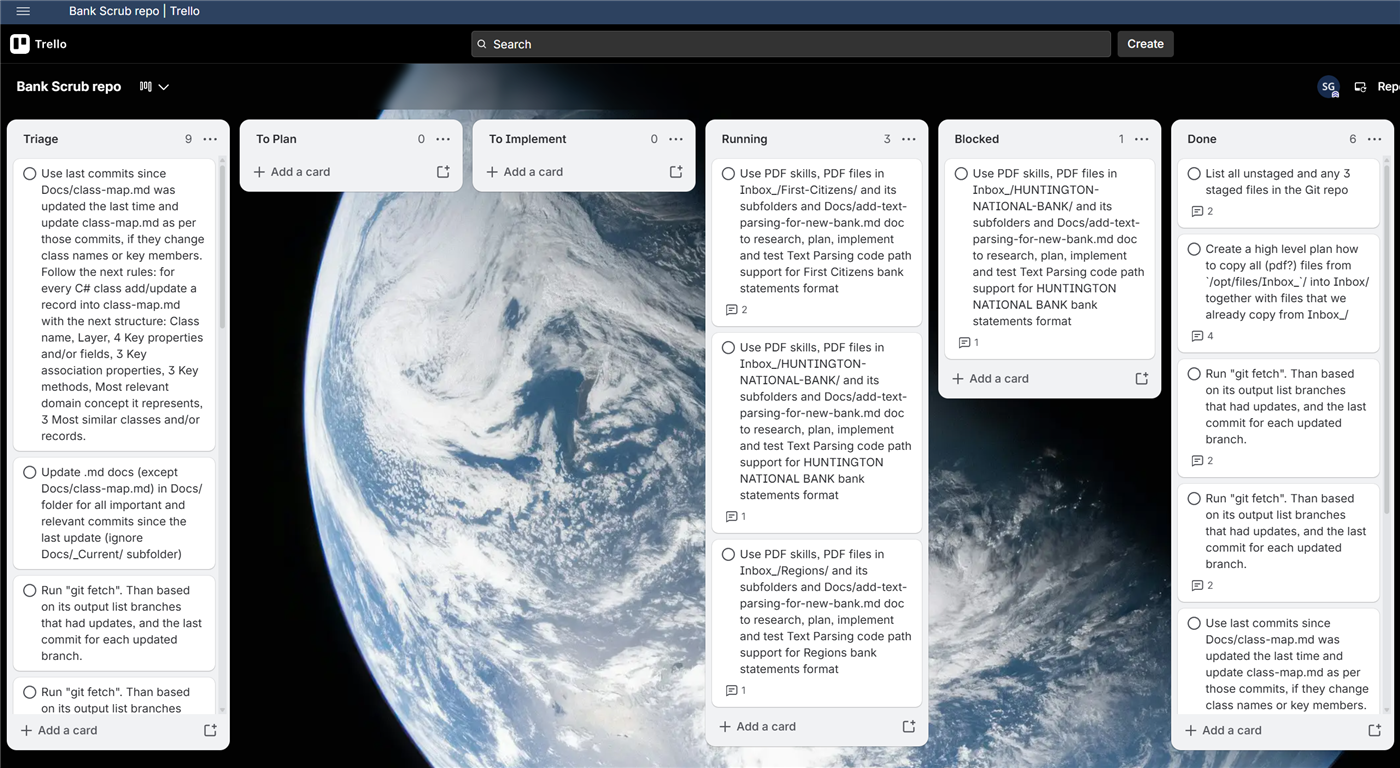1400x768 pixels.
Task: Open comments badge on 'List all unstaged' card
Action: click(1202, 212)
